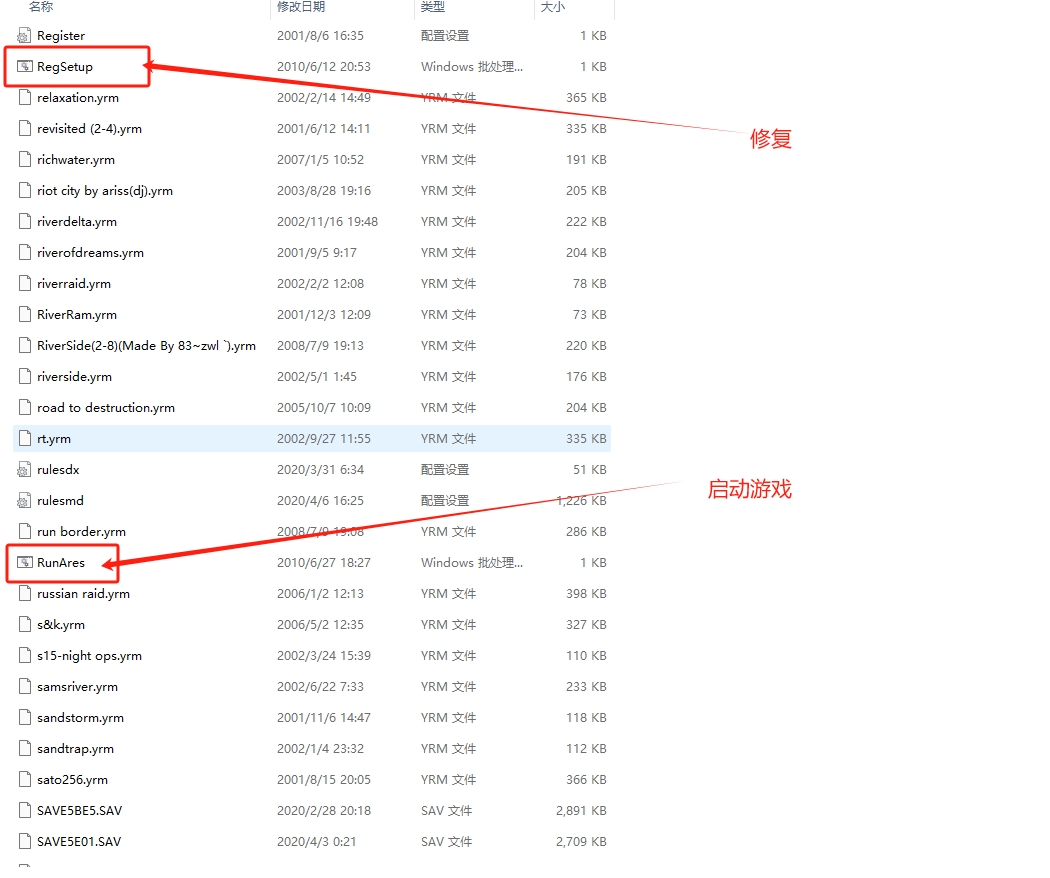
Task: Click the riot city by ariss(dj).yrm icon
Action: (x=25, y=191)
